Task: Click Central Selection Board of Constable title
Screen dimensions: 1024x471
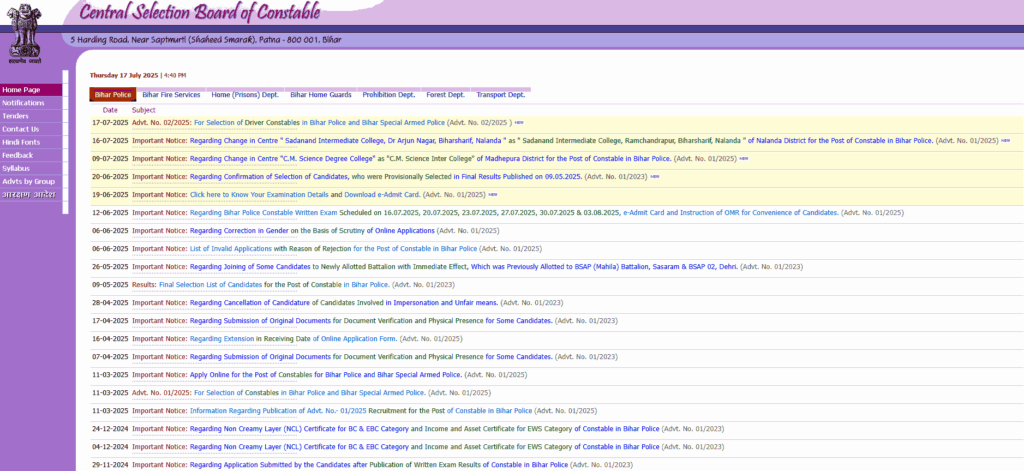Action: 200,12
